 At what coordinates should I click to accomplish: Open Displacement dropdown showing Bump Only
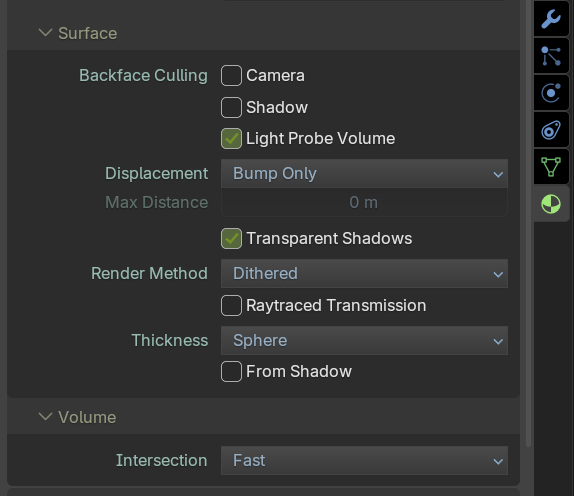pos(364,174)
